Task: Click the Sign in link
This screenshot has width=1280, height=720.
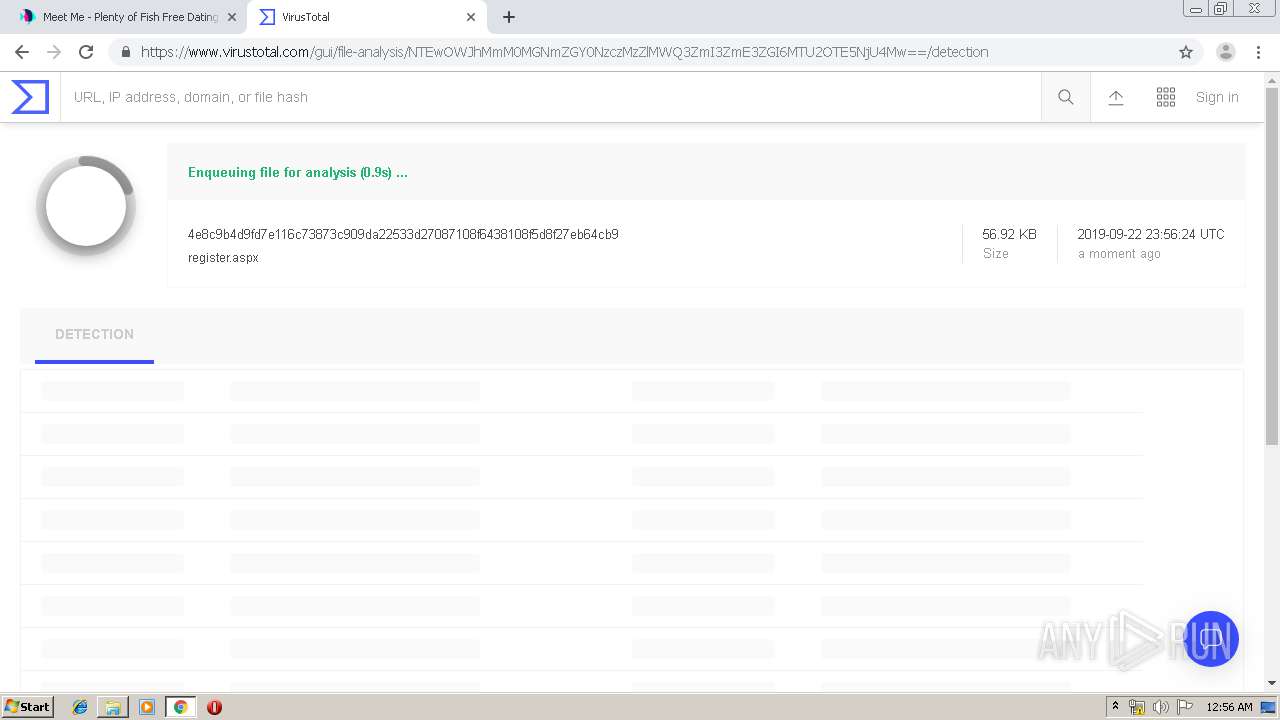Action: 1217,97
